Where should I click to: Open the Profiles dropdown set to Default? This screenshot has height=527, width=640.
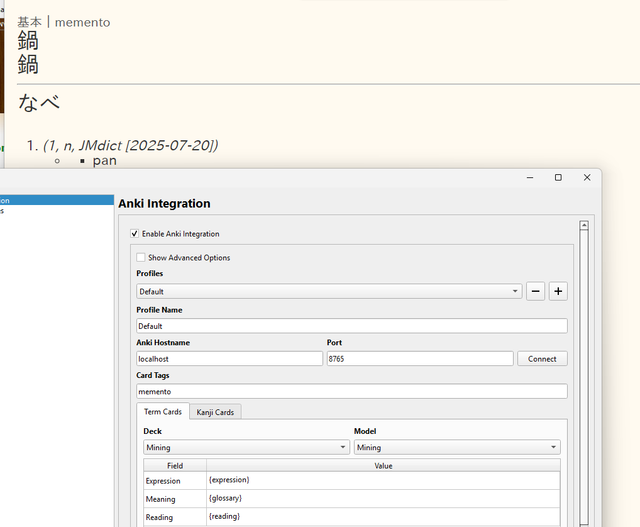coord(329,291)
